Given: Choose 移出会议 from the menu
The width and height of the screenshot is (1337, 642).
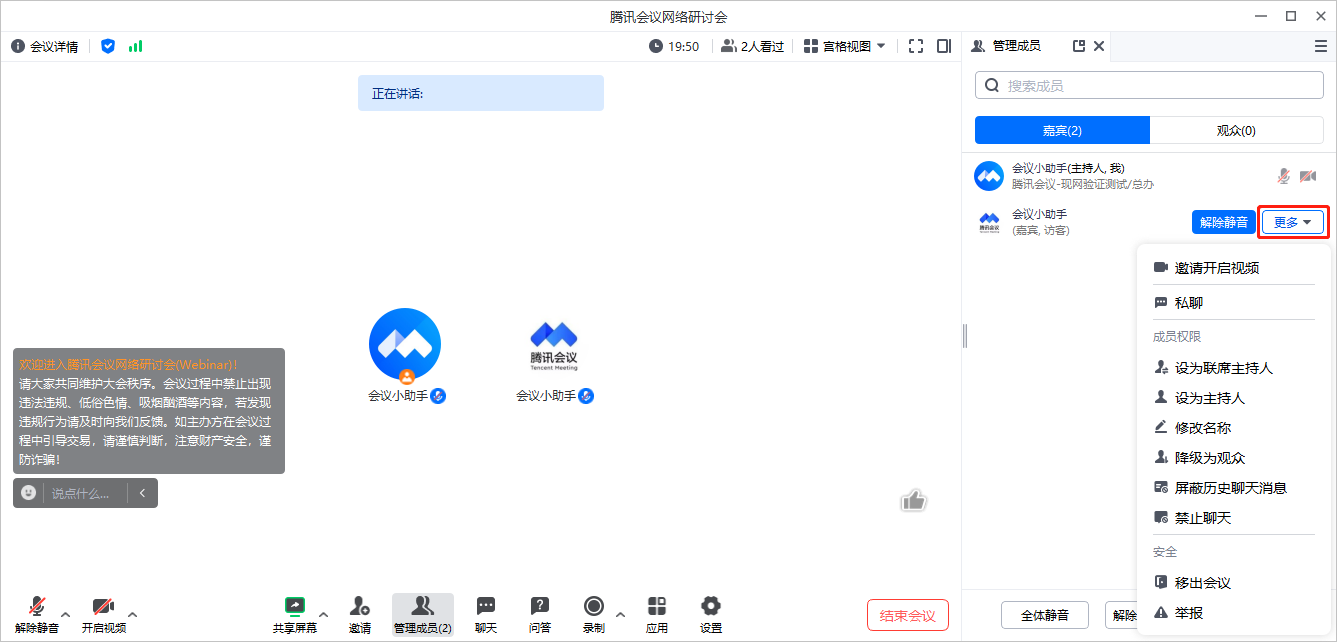Looking at the screenshot, I should [x=1236, y=583].
